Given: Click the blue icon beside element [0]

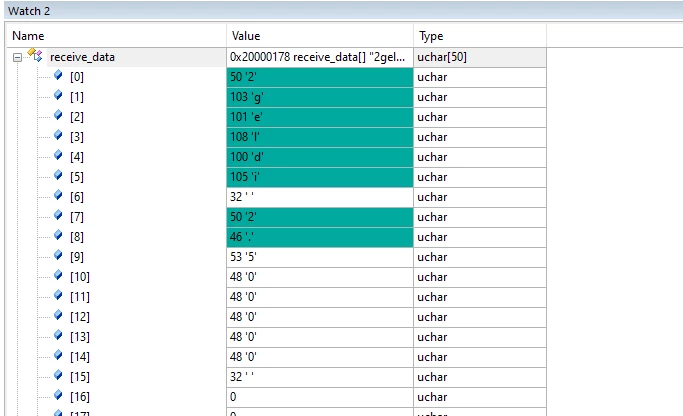Looking at the screenshot, I should tap(58, 75).
